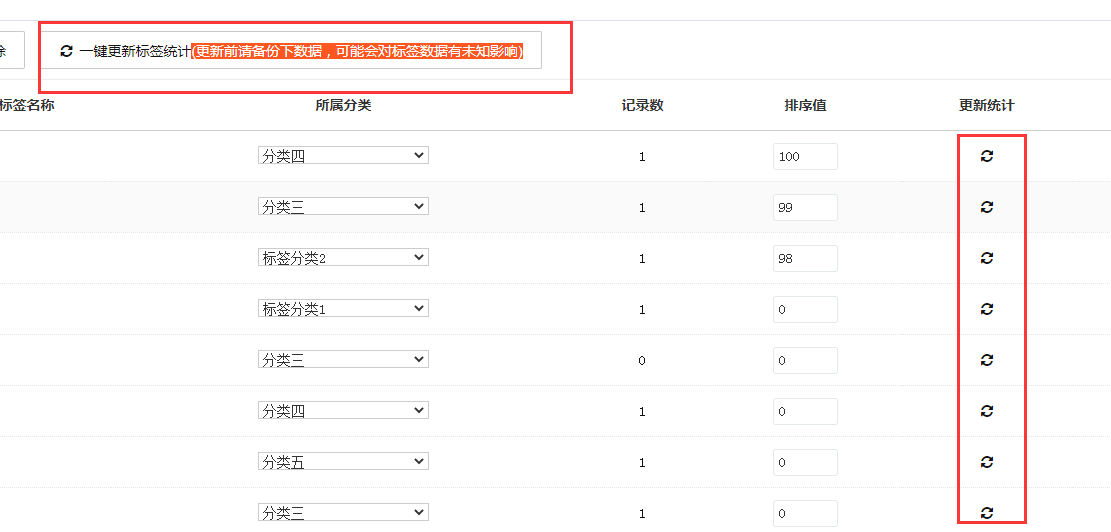This screenshot has width=1111, height=532.
Task: Open the 标签分类1 category dropdown
Action: click(343, 309)
